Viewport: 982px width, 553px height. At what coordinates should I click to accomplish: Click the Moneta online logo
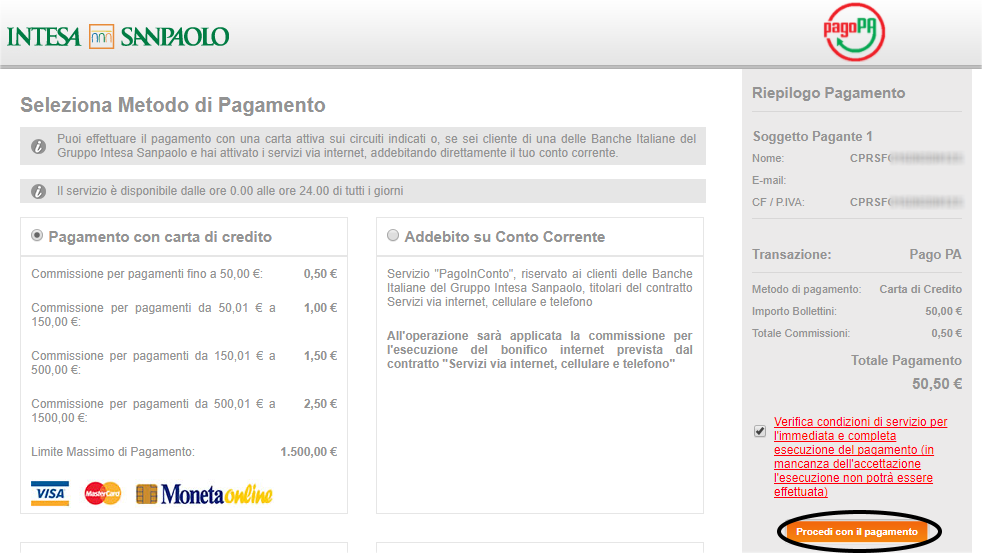click(204, 494)
